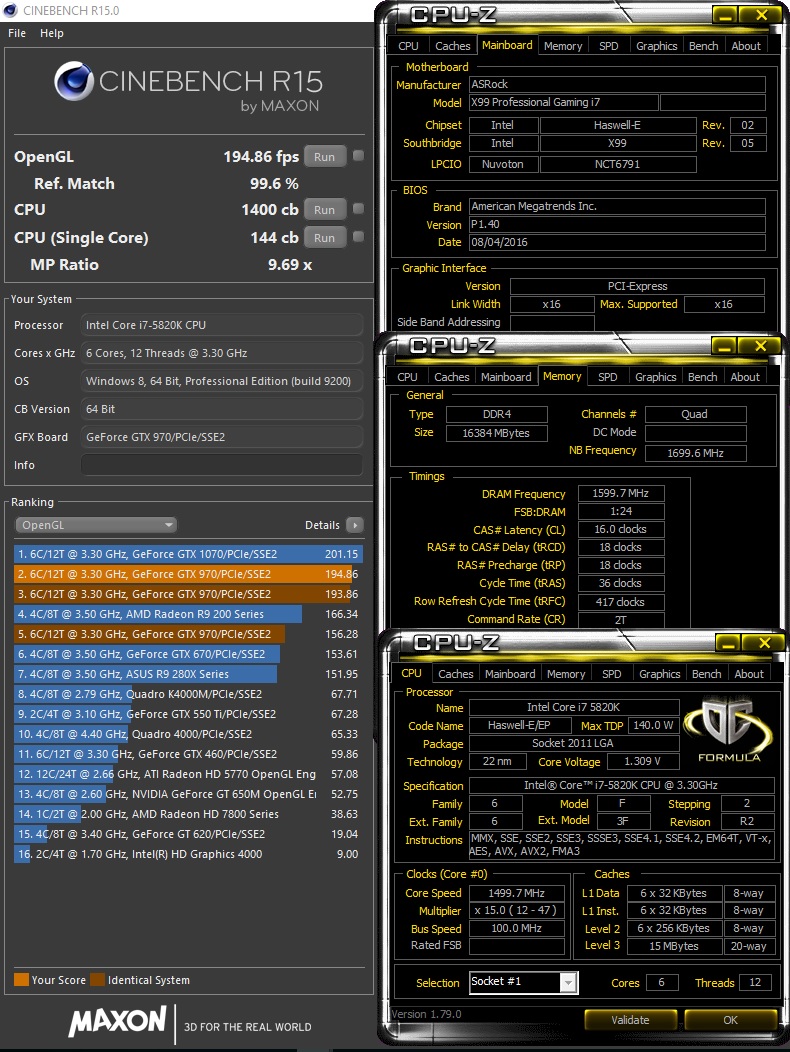Click the Your Score orange legend swatch
The height and width of the screenshot is (1052, 790).
[x=21, y=980]
